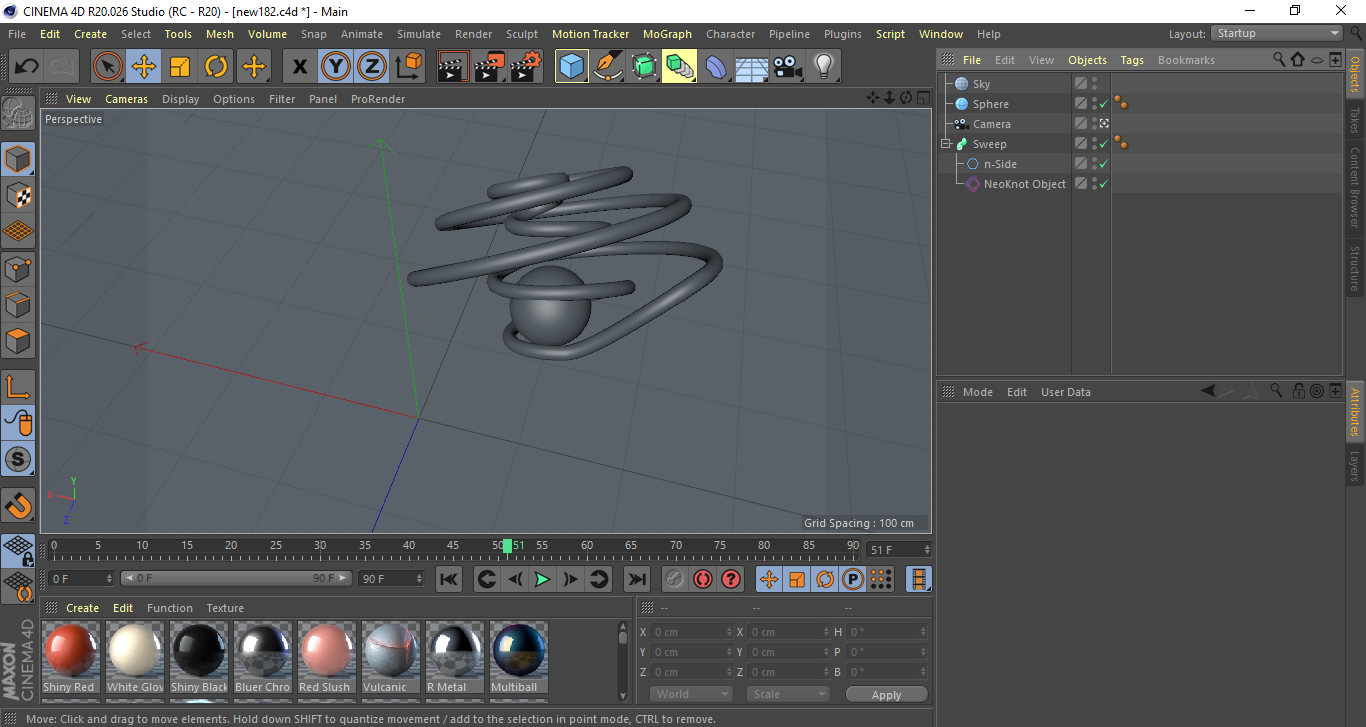Open the Array modeling objects icon
Screen dimensions: 1366x727
click(680, 67)
